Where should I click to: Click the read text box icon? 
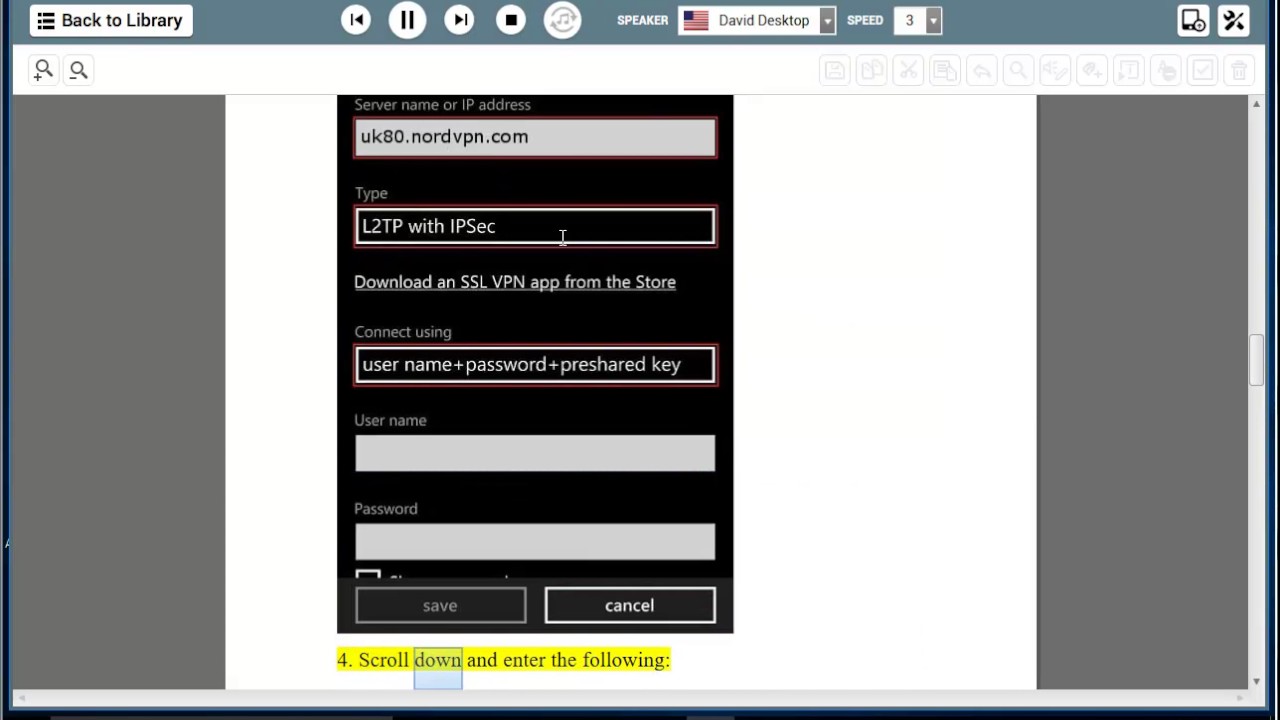click(1129, 70)
